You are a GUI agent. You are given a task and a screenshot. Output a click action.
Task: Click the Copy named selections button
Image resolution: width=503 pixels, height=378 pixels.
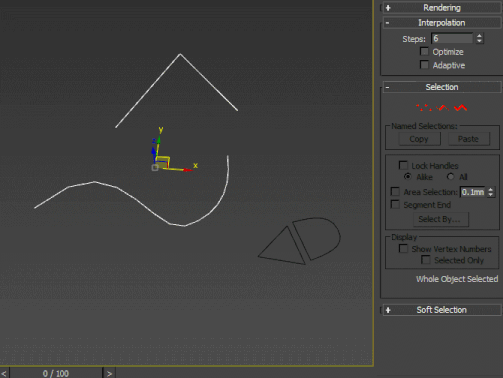[419, 139]
